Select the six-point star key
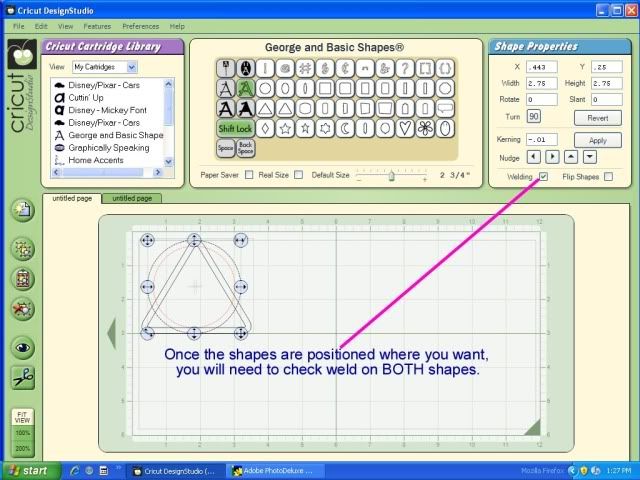The height and width of the screenshot is (480, 640). tap(325, 129)
